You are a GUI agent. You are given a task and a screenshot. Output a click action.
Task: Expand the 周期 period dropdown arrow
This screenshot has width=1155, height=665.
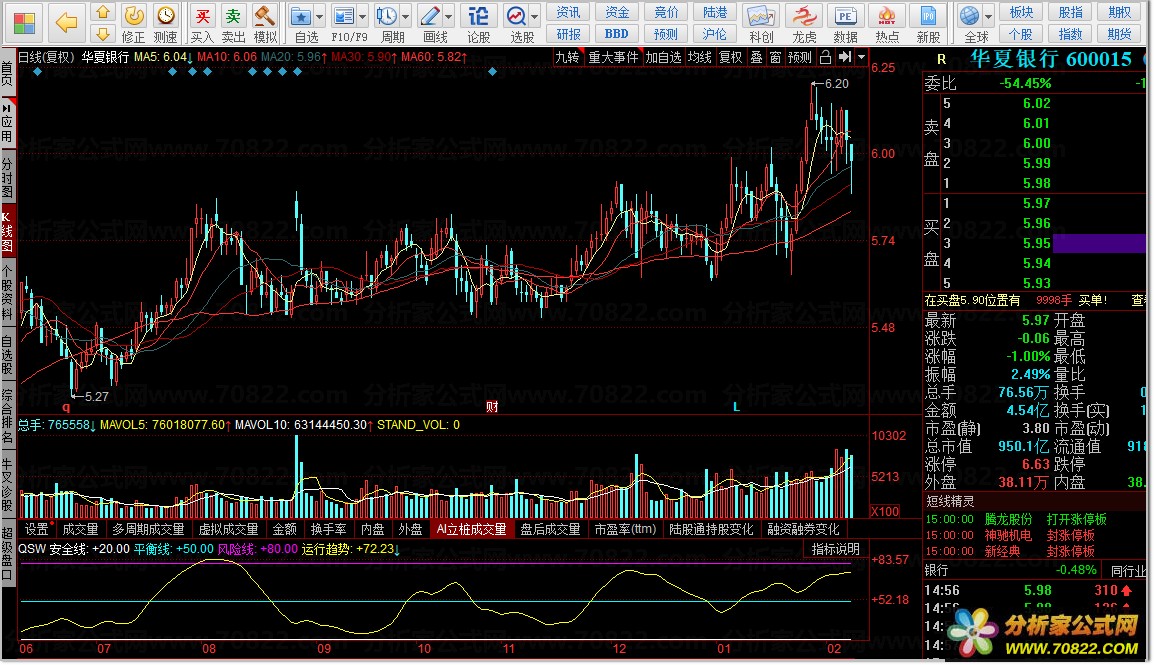click(x=405, y=16)
